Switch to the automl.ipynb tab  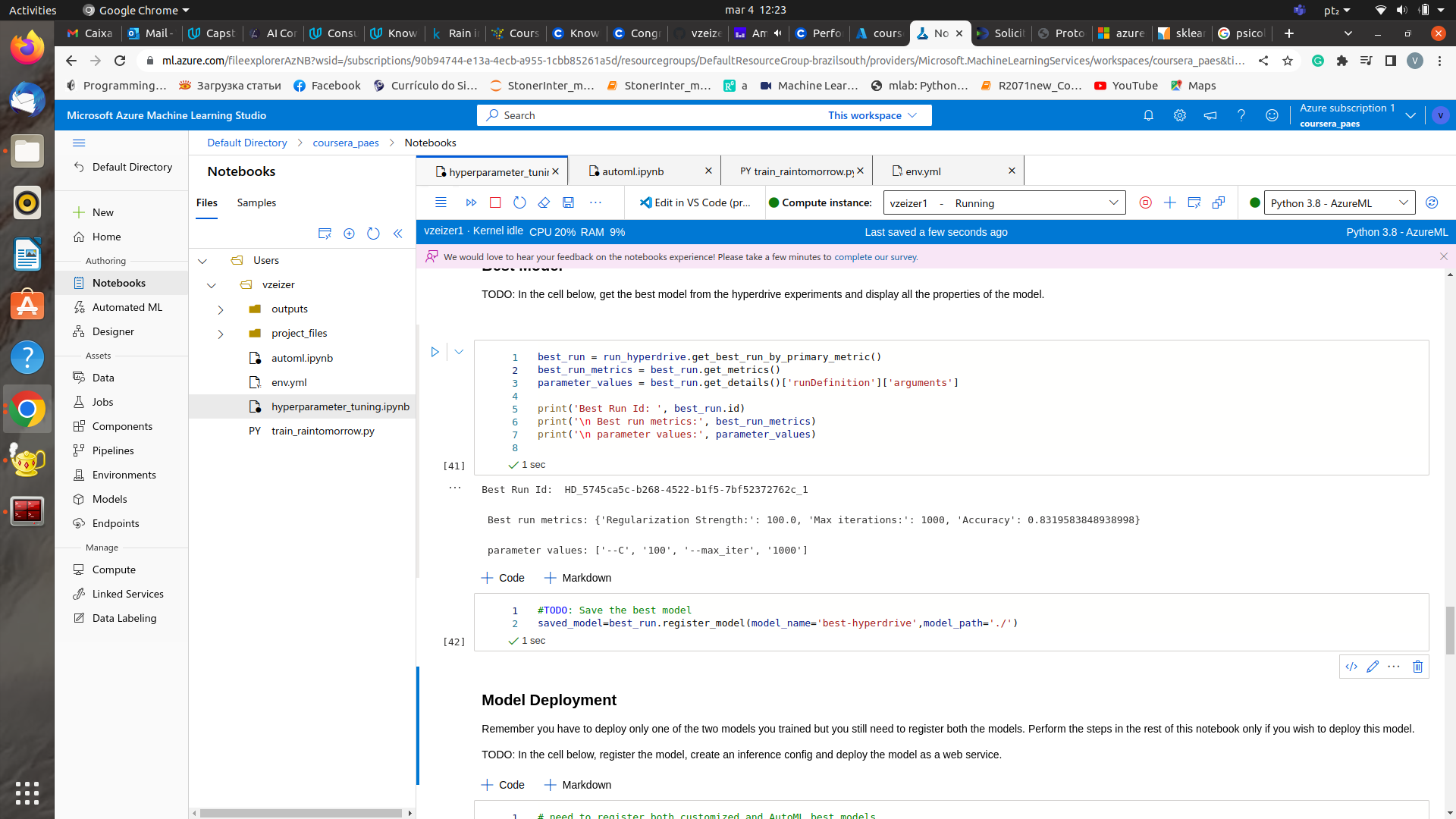tap(632, 171)
